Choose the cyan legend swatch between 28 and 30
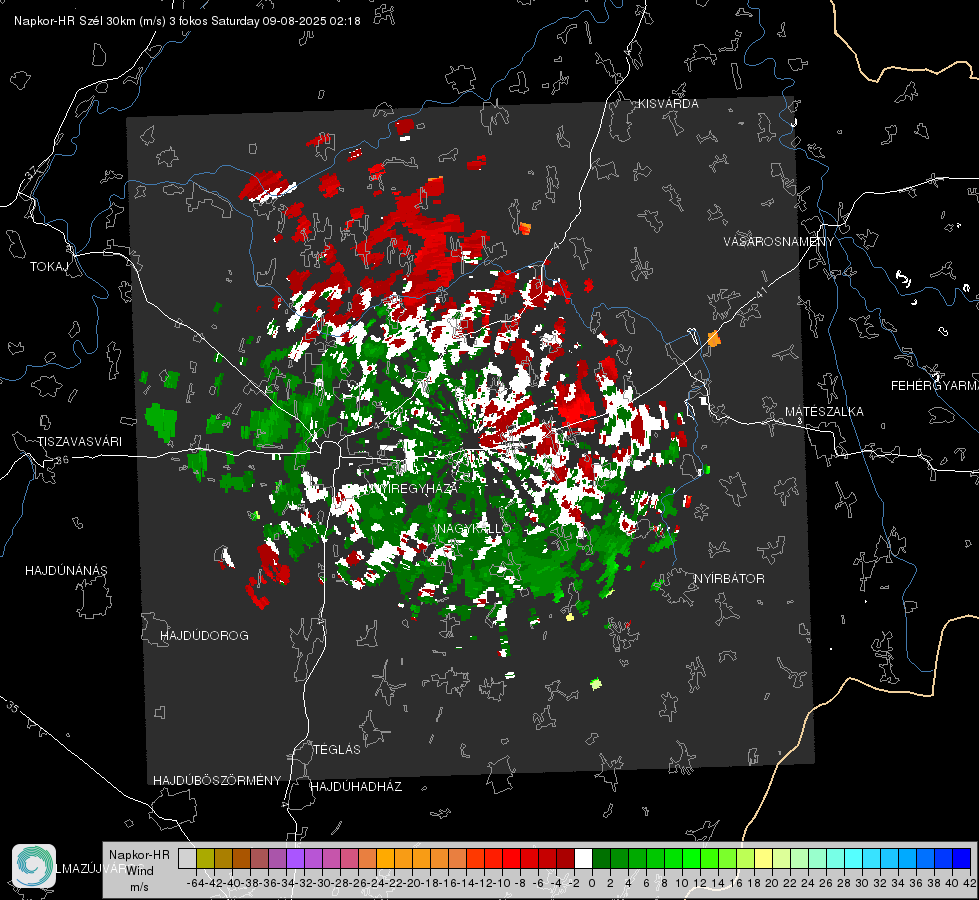This screenshot has width=979, height=900. point(854,858)
